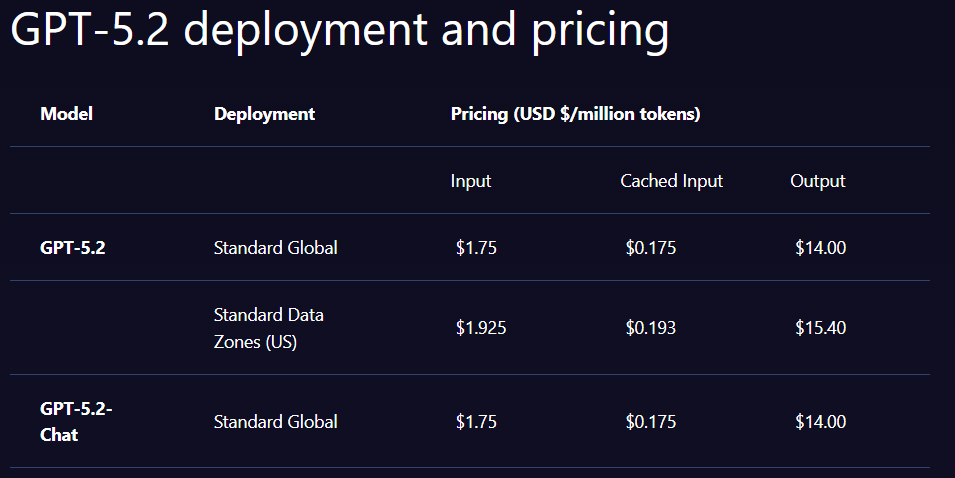This screenshot has height=478, width=955.
Task: Click the $15.40 output price
Action: click(820, 327)
